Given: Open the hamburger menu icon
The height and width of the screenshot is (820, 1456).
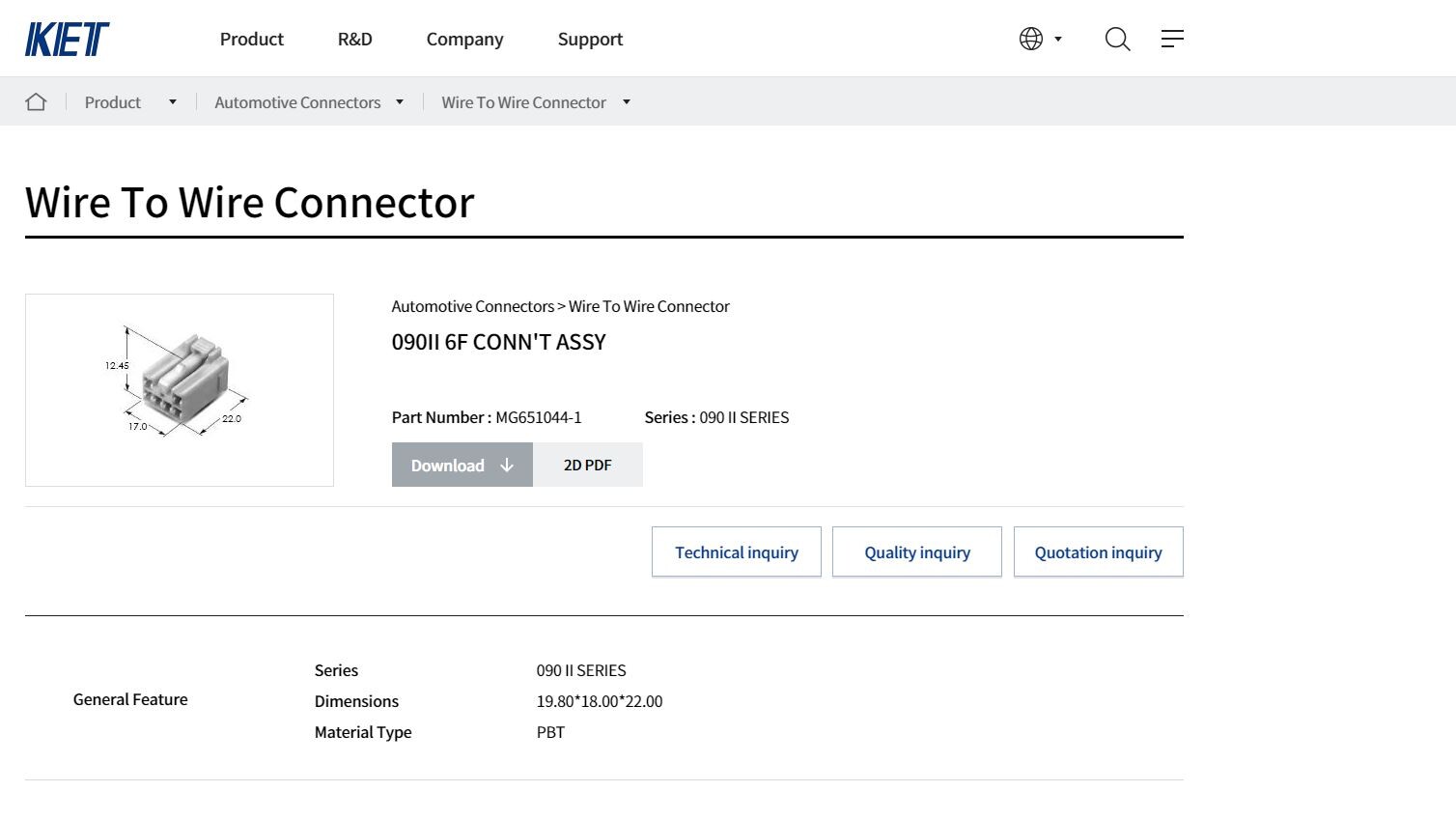Looking at the screenshot, I should (x=1172, y=39).
